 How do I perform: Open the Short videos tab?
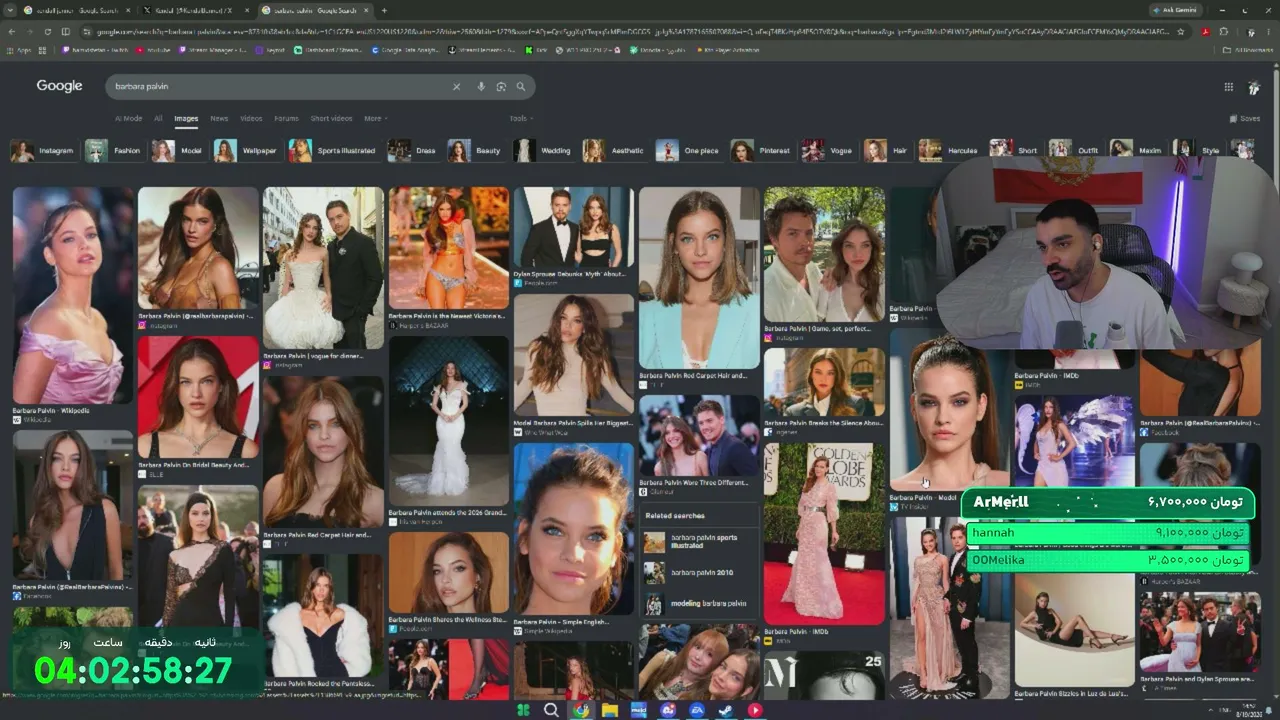[x=331, y=118]
